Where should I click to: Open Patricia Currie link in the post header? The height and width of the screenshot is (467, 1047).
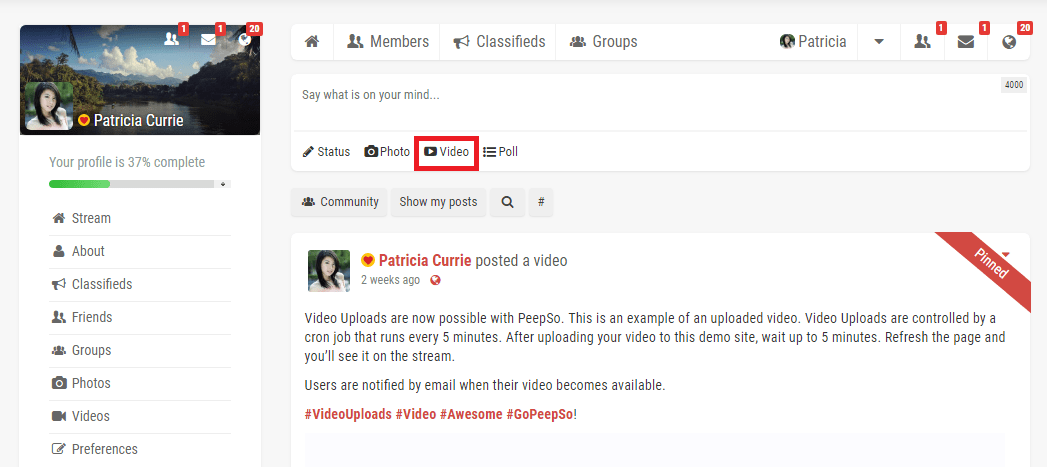(425, 261)
